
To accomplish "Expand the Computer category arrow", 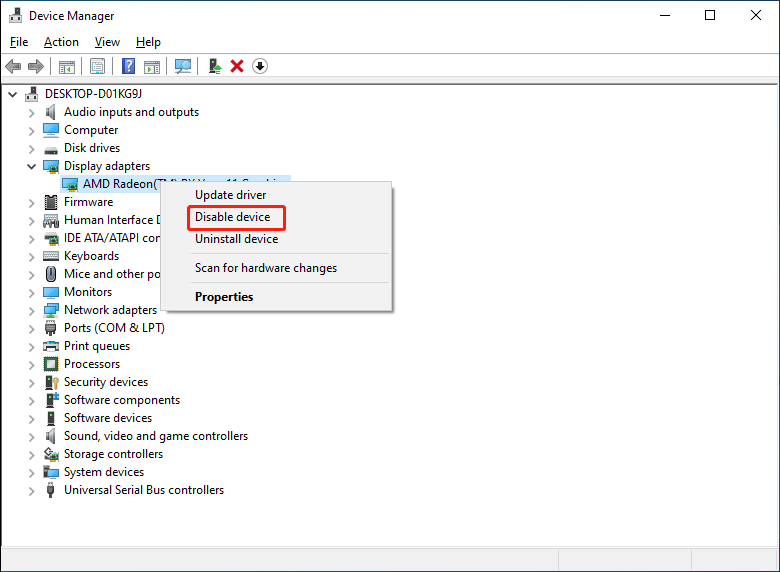I will (31, 131).
